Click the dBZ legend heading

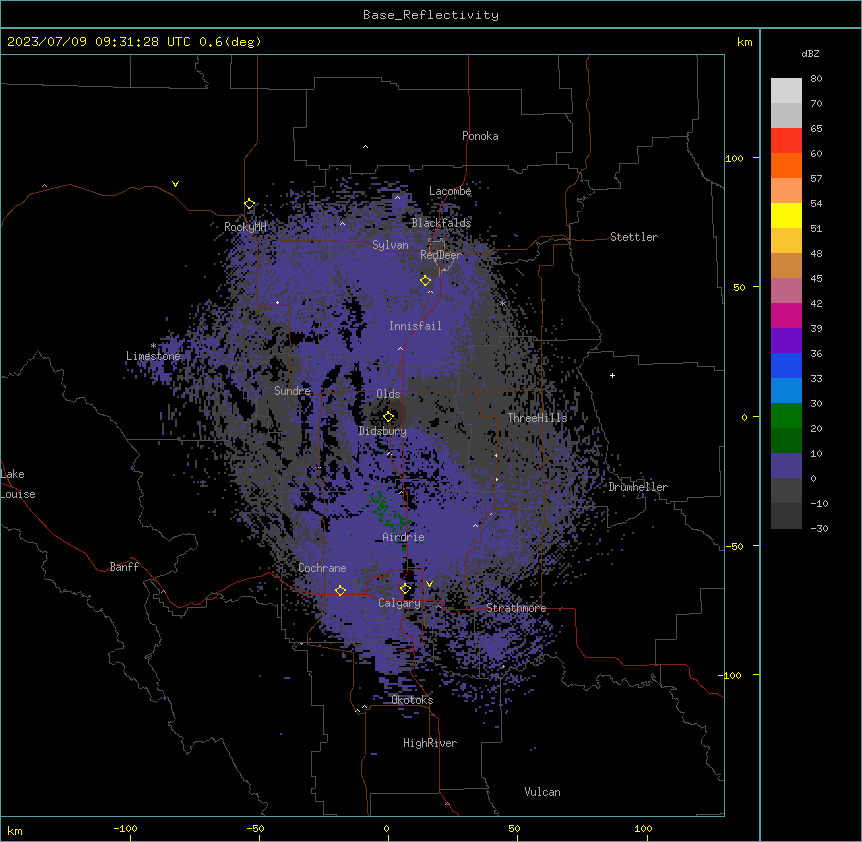[810, 53]
